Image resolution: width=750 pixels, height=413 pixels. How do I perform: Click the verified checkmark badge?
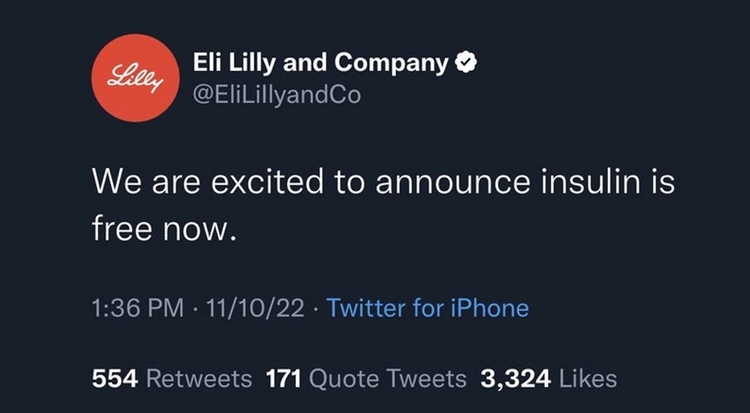466,63
